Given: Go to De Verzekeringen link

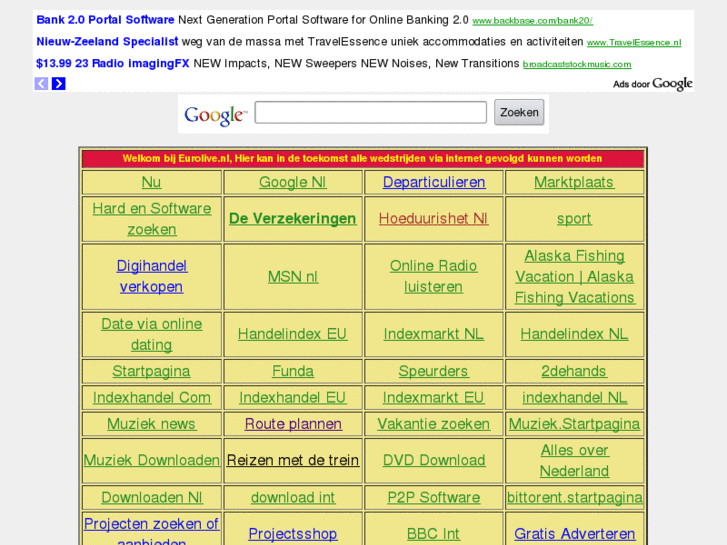Looking at the screenshot, I should click(x=292, y=218).
